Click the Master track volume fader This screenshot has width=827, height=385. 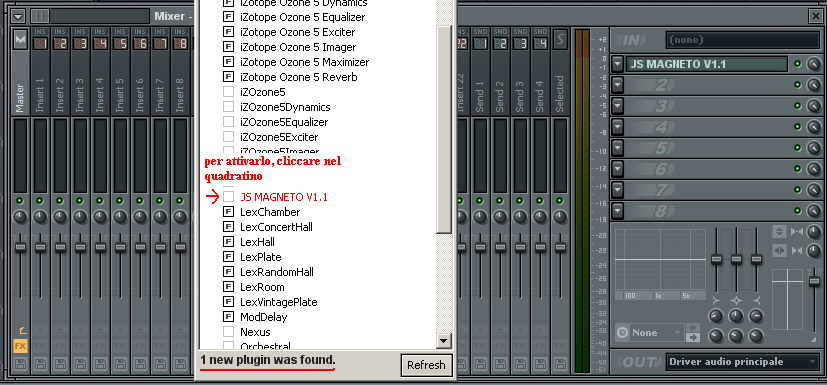pyautogui.click(x=20, y=247)
